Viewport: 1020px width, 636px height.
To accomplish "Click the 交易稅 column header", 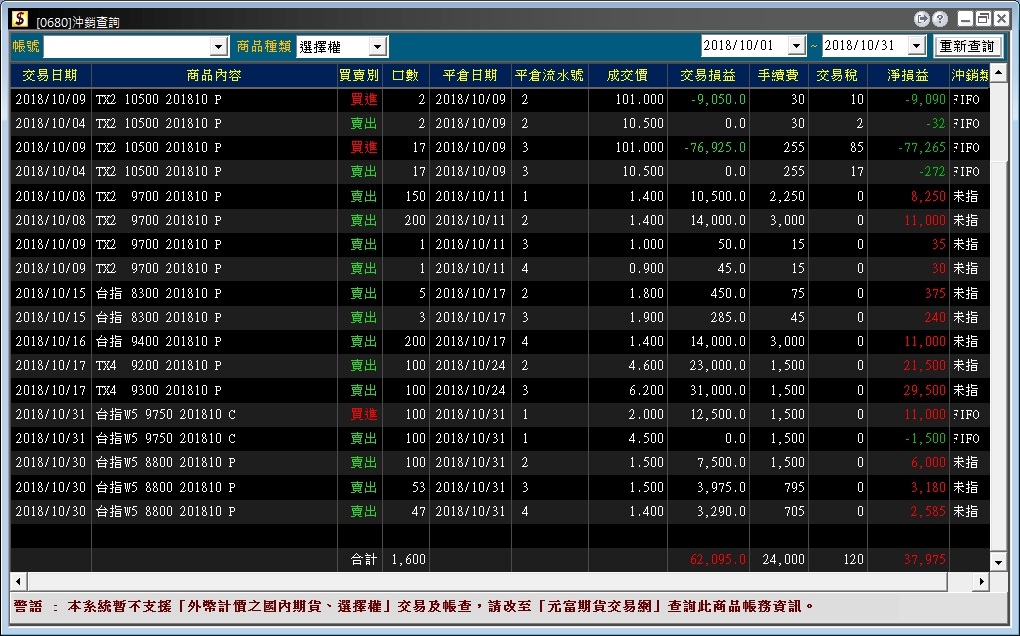I will tap(837, 75).
